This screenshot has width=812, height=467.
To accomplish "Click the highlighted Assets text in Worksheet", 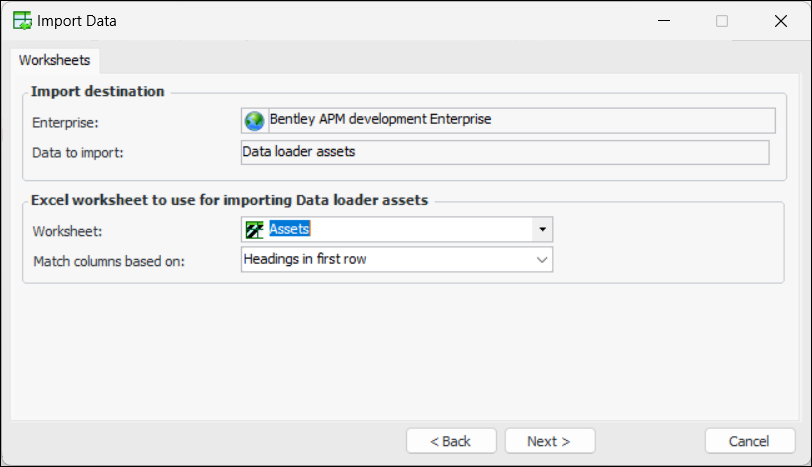I will (290, 230).
